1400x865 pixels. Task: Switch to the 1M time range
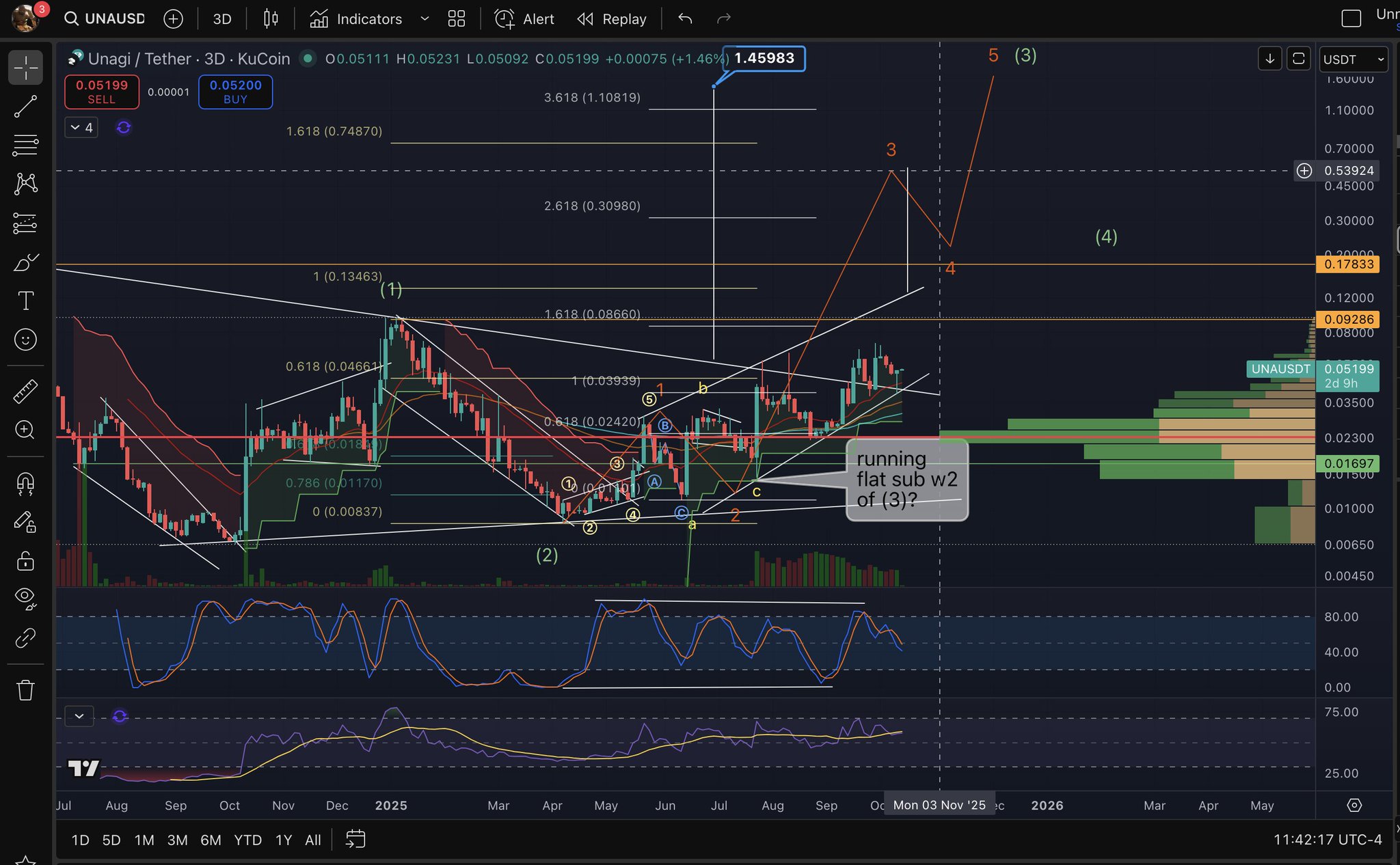coord(144,840)
